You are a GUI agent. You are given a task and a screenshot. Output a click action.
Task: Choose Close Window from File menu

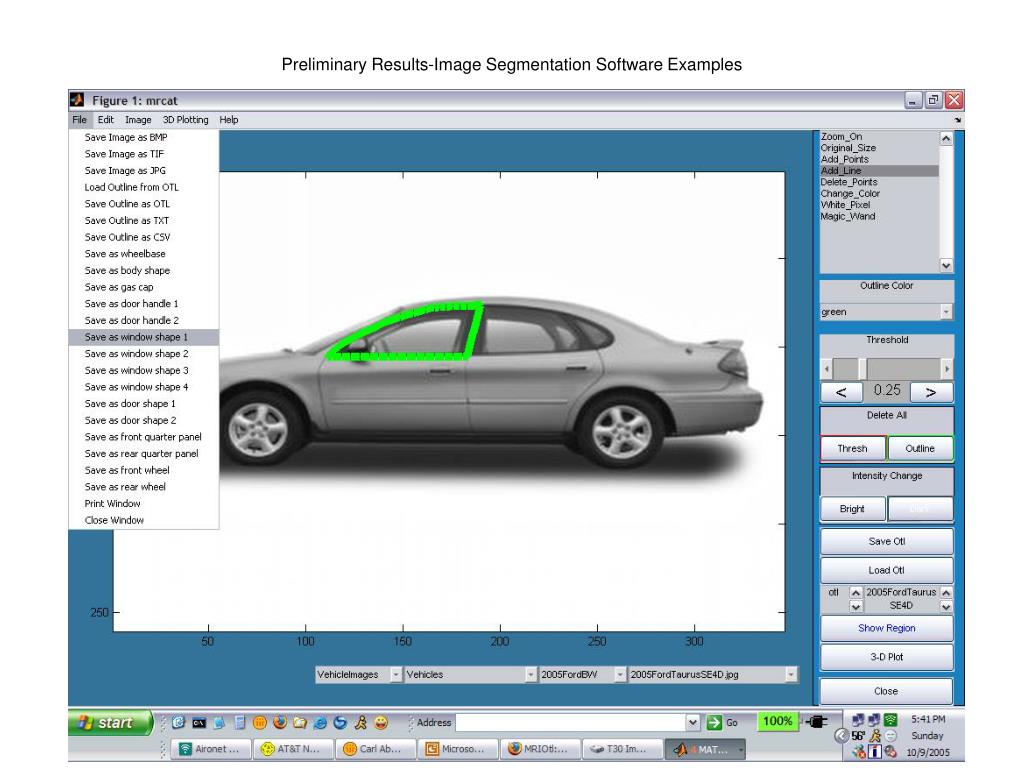click(x=144, y=520)
